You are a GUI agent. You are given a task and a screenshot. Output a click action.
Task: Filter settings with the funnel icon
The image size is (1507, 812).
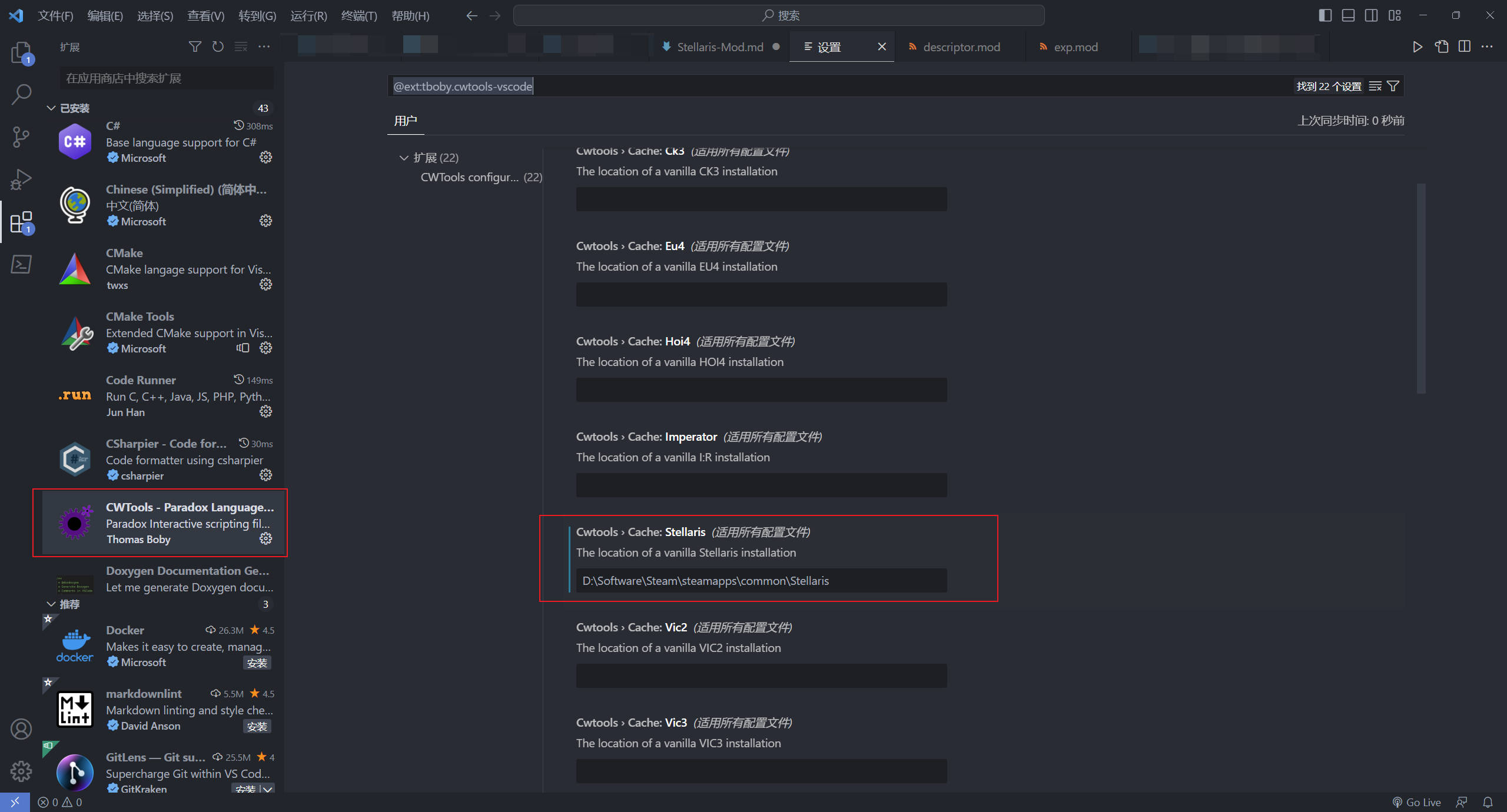(x=1393, y=86)
